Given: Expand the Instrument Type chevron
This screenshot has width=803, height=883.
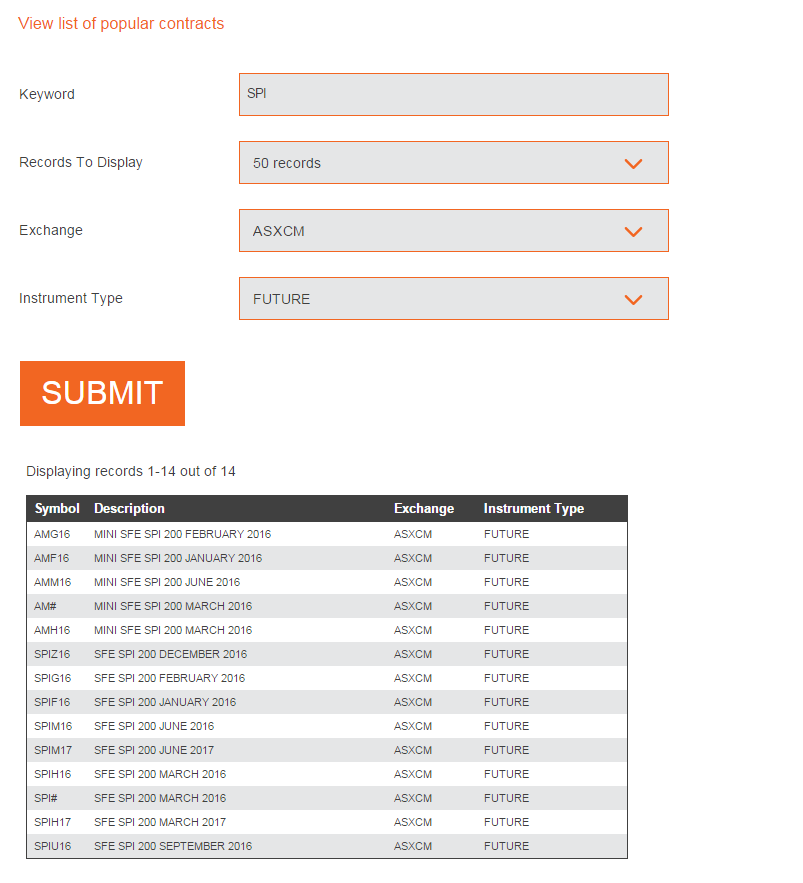Looking at the screenshot, I should (x=633, y=299).
